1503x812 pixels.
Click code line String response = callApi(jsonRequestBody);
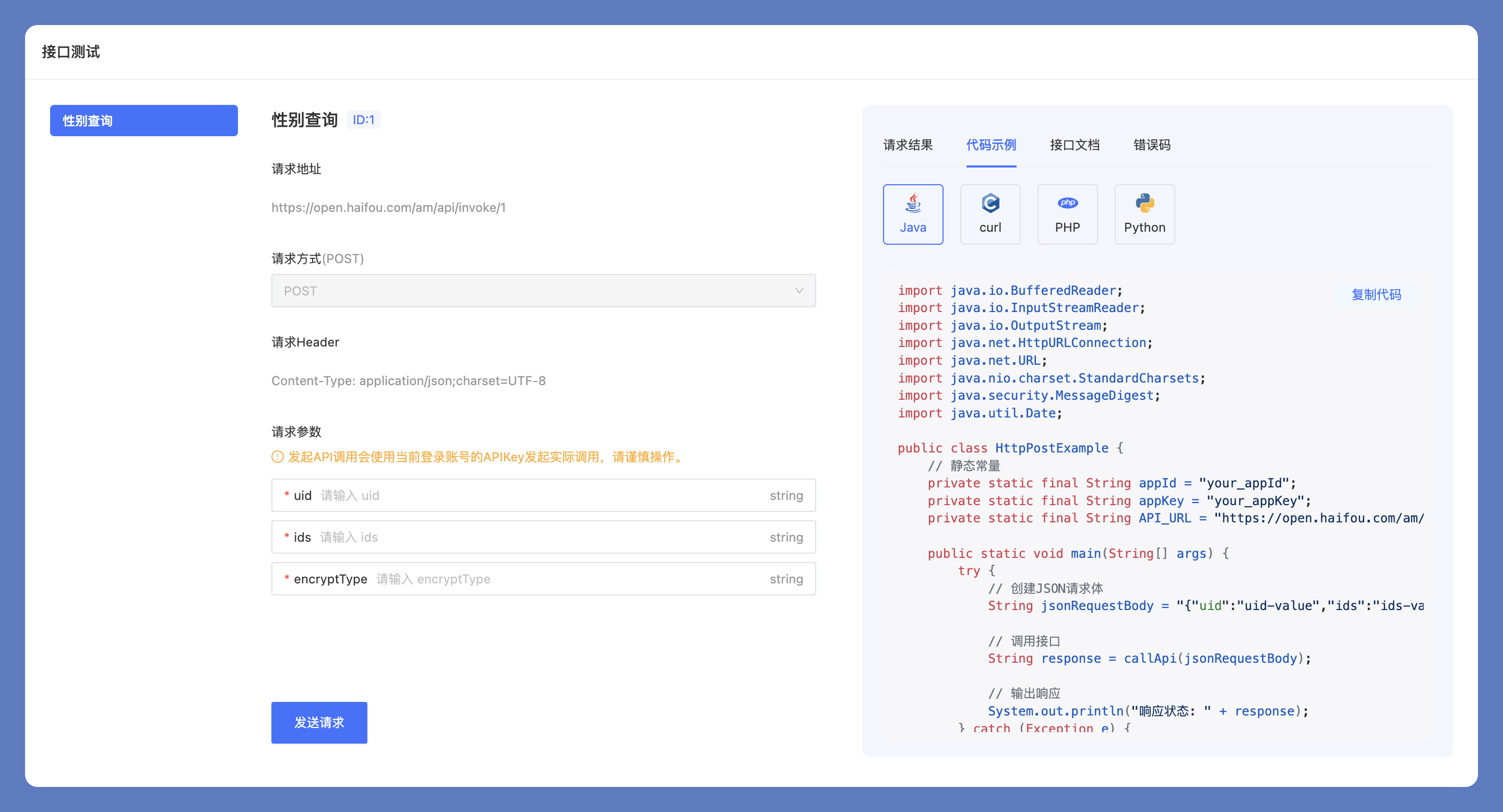(1149, 658)
